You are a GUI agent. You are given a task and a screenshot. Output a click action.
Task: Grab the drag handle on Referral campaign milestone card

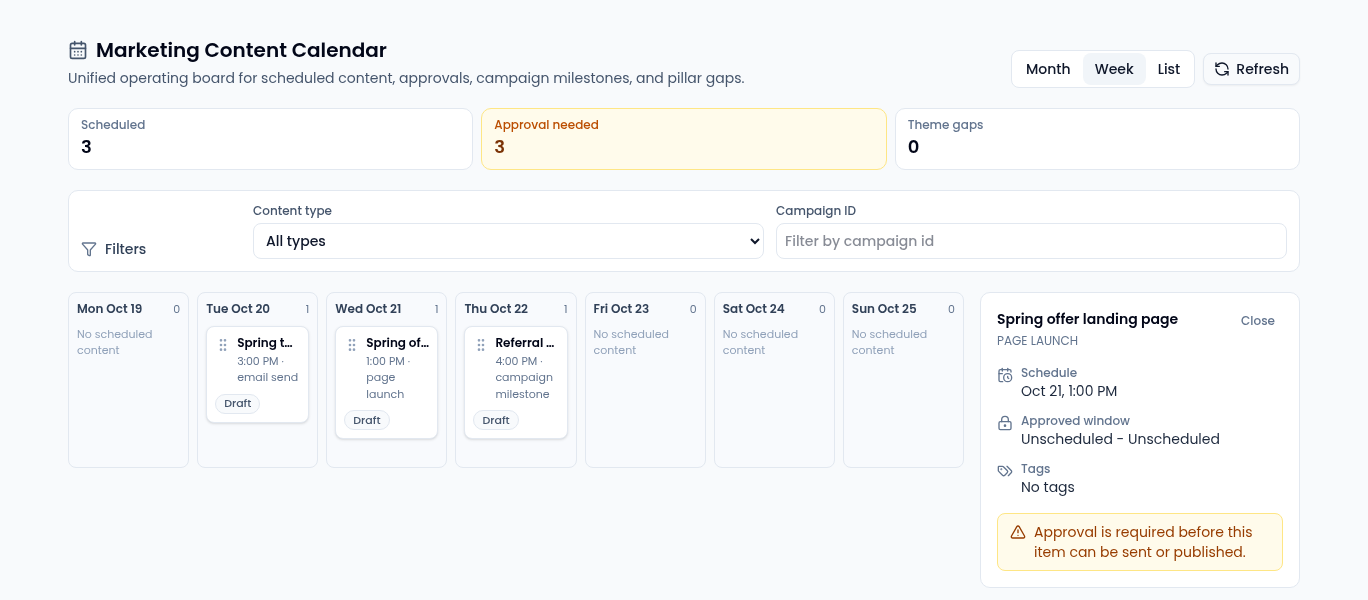pos(480,344)
